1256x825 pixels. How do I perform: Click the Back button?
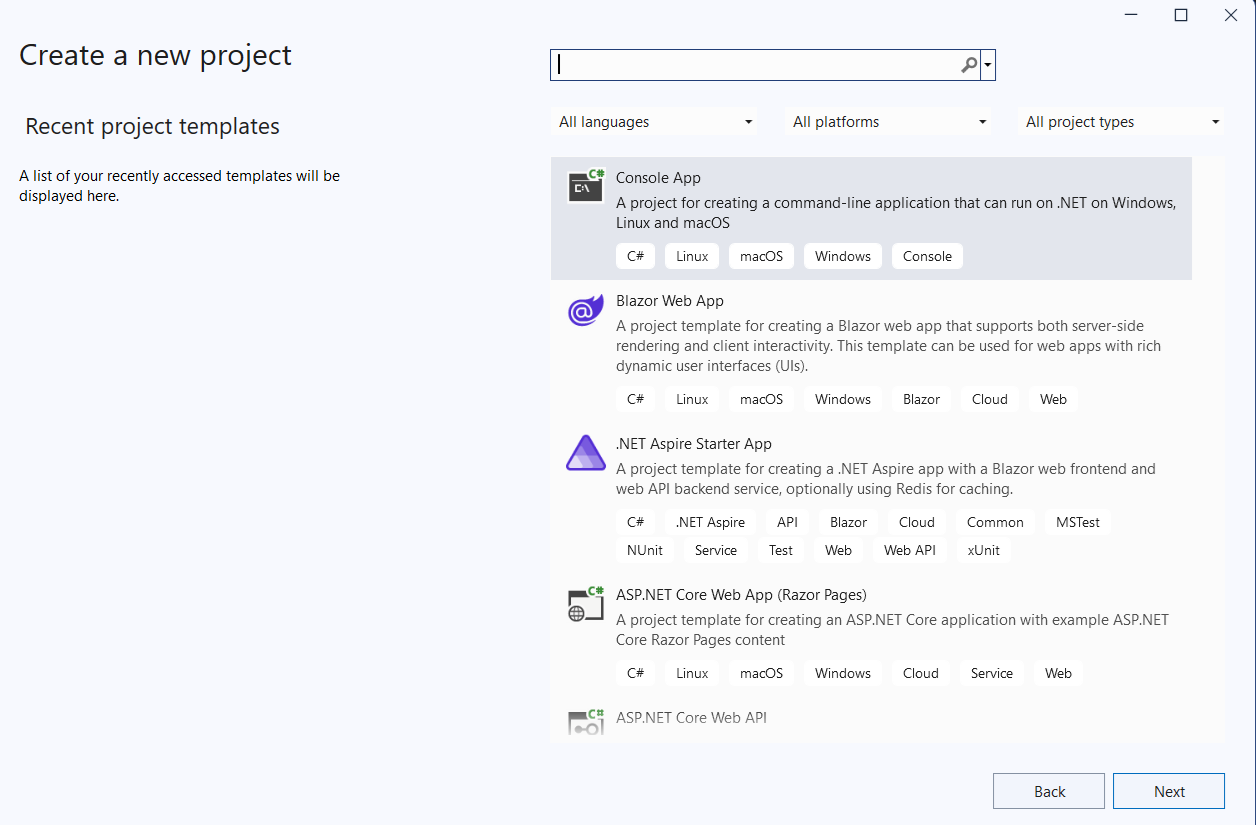point(1048,790)
